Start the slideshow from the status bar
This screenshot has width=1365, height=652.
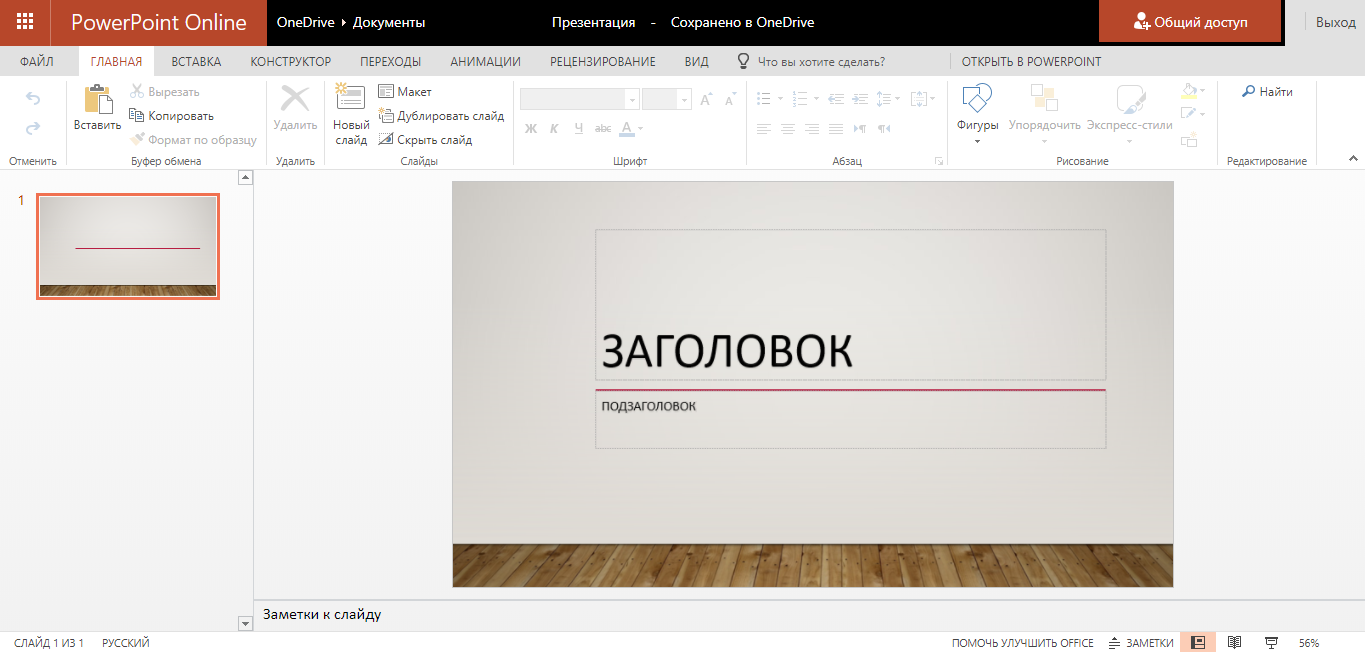[x=1270, y=641]
